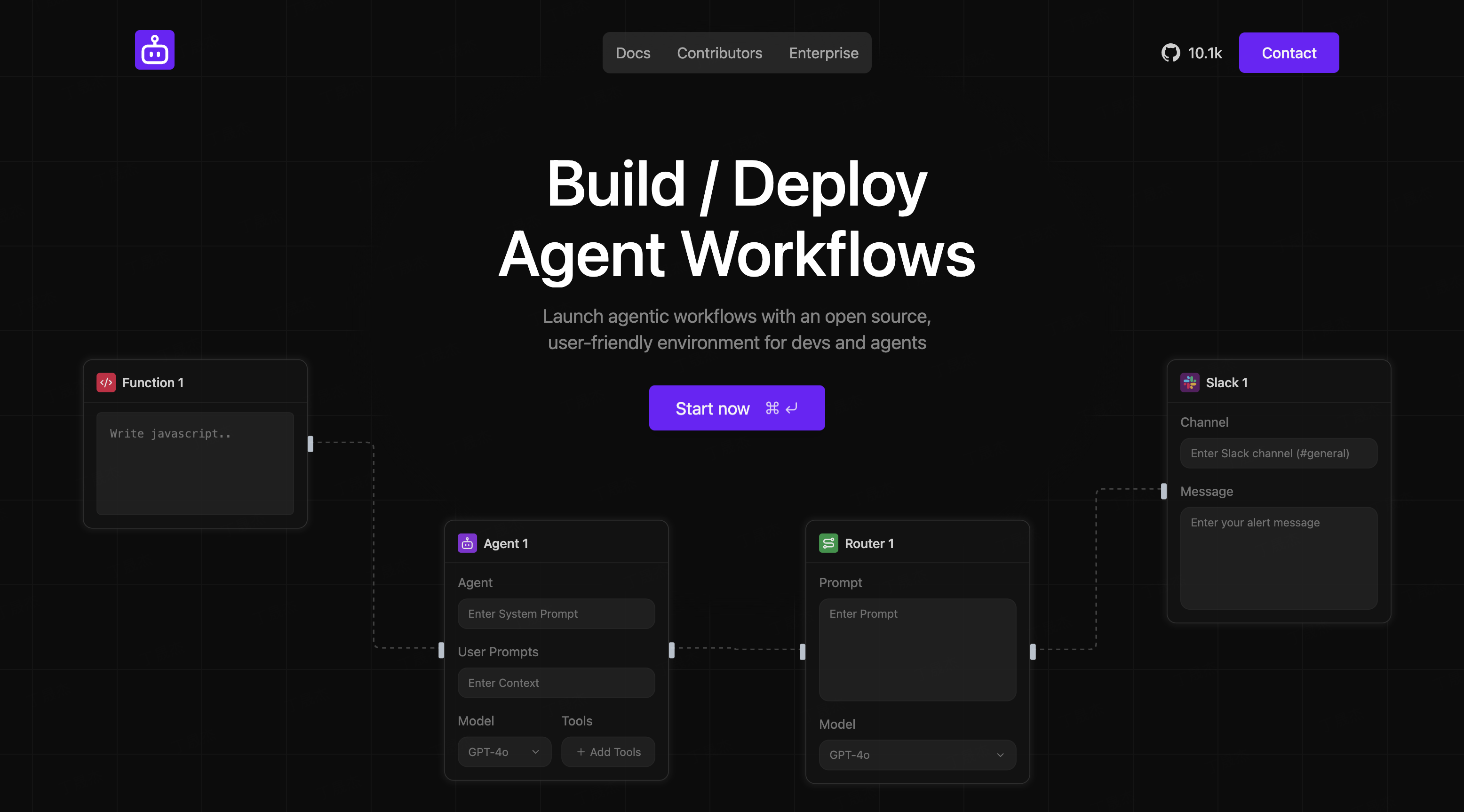Click the purple Agent 1 robot icon
Viewport: 1464px width, 812px height.
click(467, 543)
